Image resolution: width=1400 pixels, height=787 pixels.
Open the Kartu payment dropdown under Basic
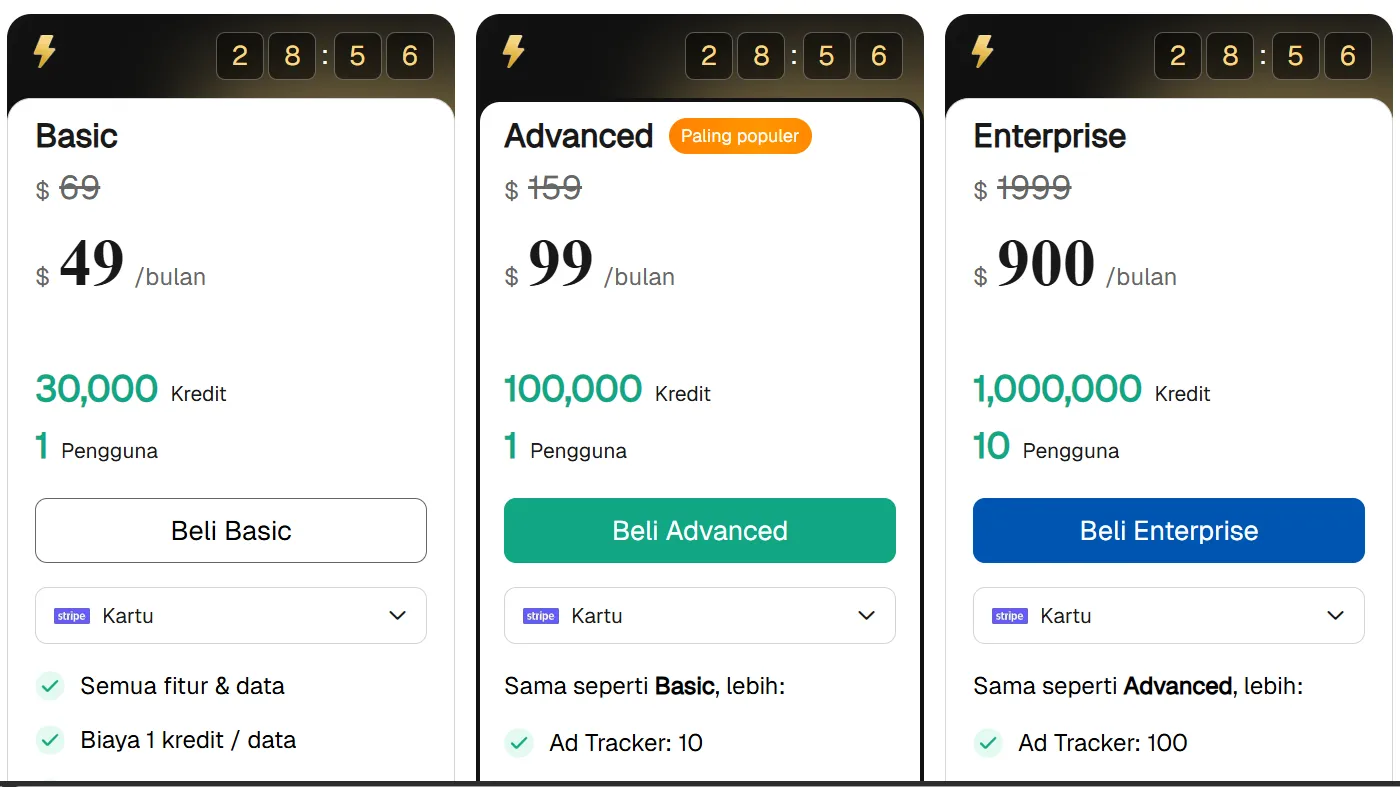coord(231,615)
